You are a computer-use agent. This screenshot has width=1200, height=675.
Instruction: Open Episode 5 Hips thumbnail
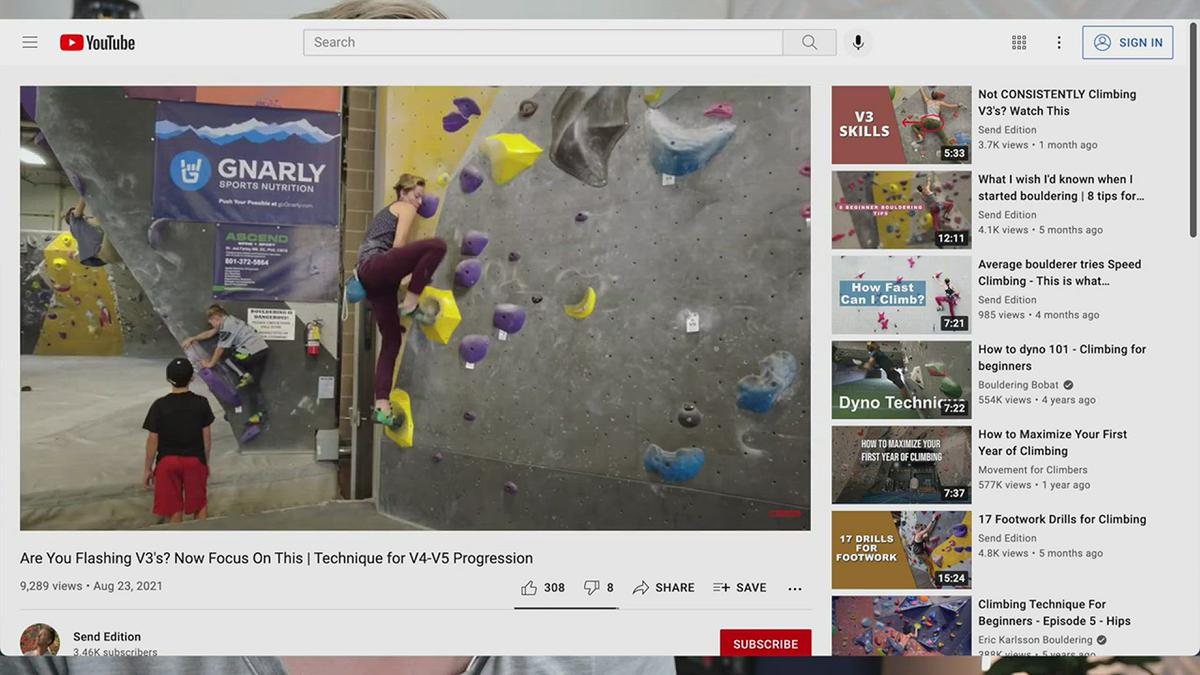901,626
